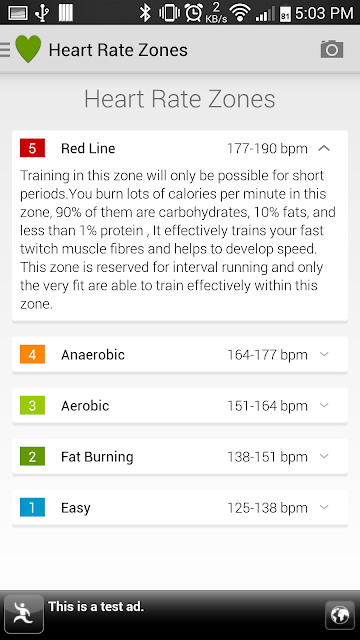The width and height of the screenshot is (360, 640).
Task: Open the globe icon in ad banner
Action: 340,615
